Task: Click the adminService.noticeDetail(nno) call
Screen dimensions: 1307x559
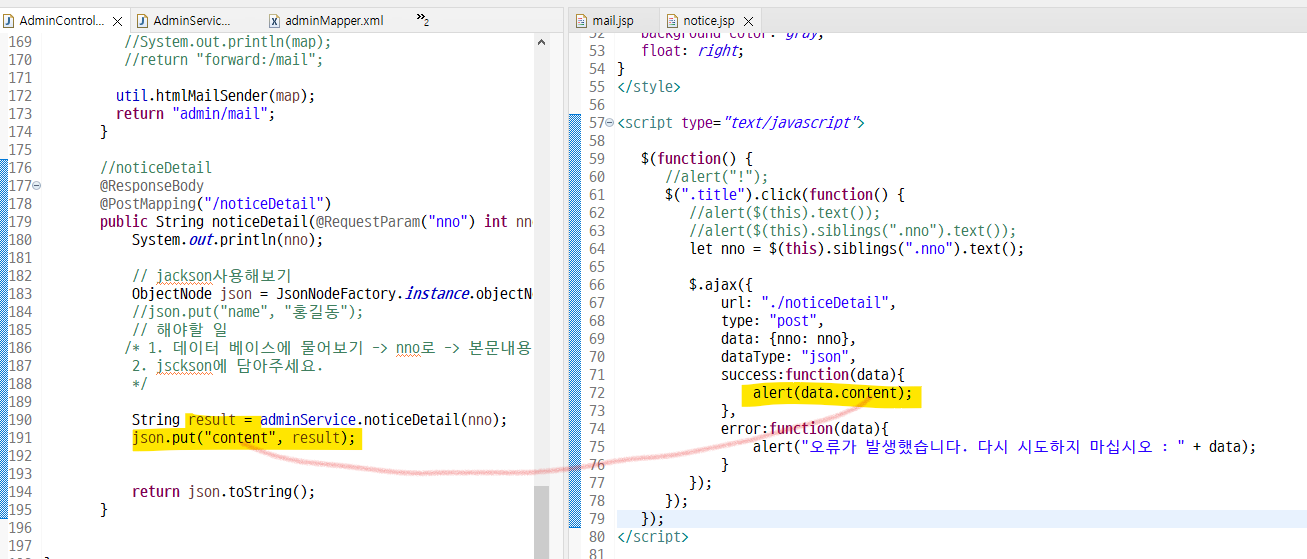Action: click(384, 420)
